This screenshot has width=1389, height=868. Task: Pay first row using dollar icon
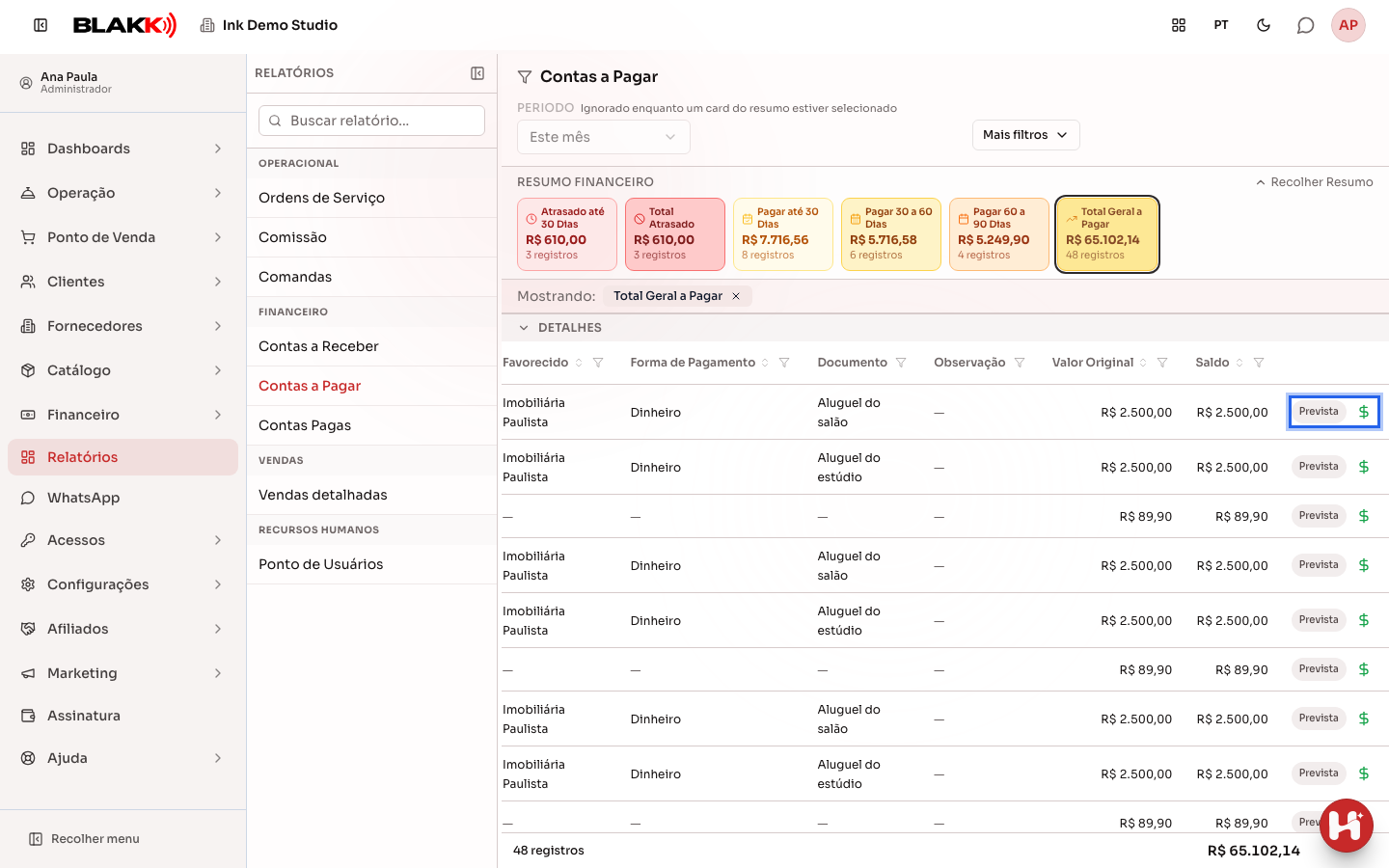pos(1364,412)
